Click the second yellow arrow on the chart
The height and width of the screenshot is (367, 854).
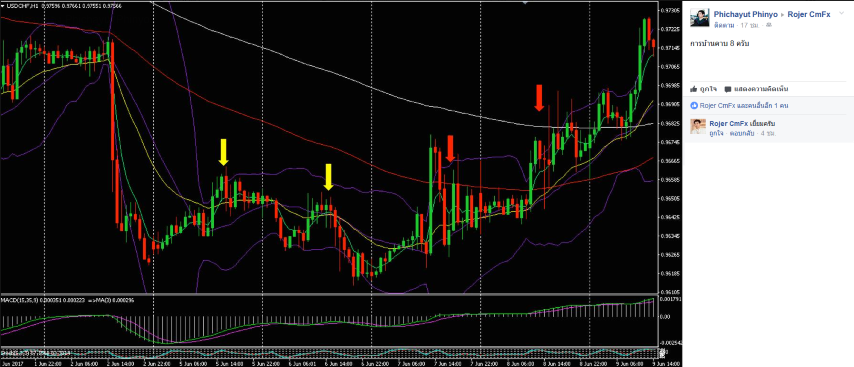click(328, 177)
